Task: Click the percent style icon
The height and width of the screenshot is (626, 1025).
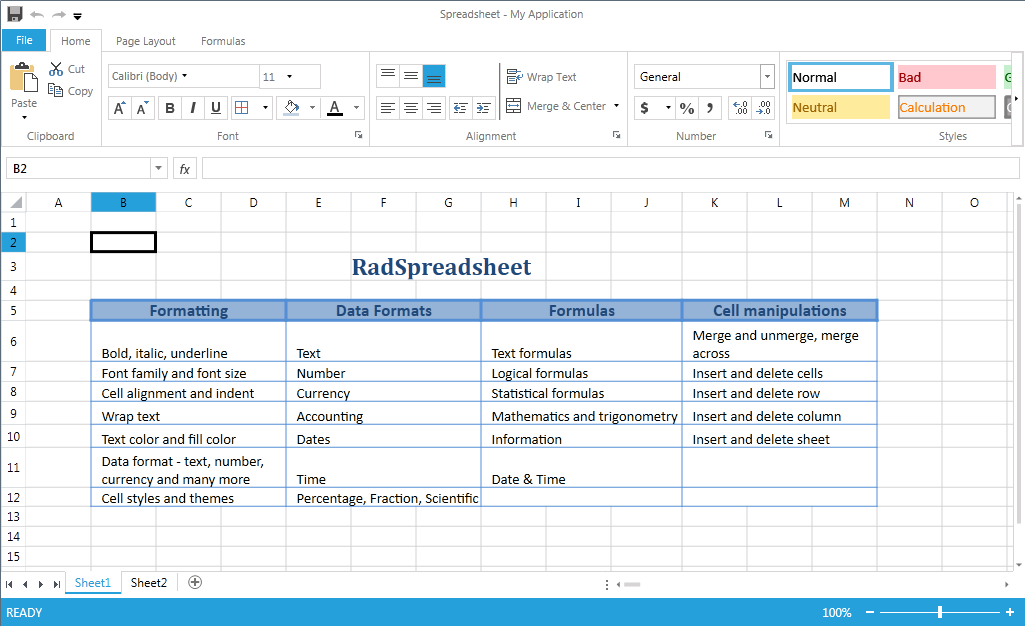Action: pos(686,108)
